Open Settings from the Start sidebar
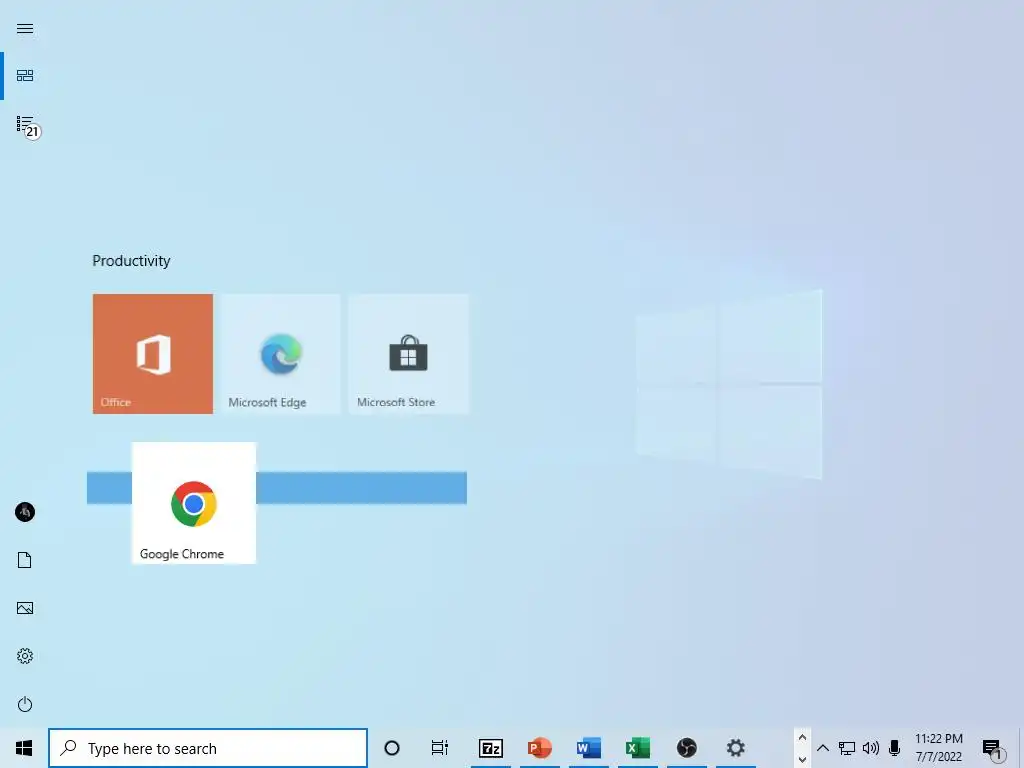1024x768 pixels. (x=25, y=656)
